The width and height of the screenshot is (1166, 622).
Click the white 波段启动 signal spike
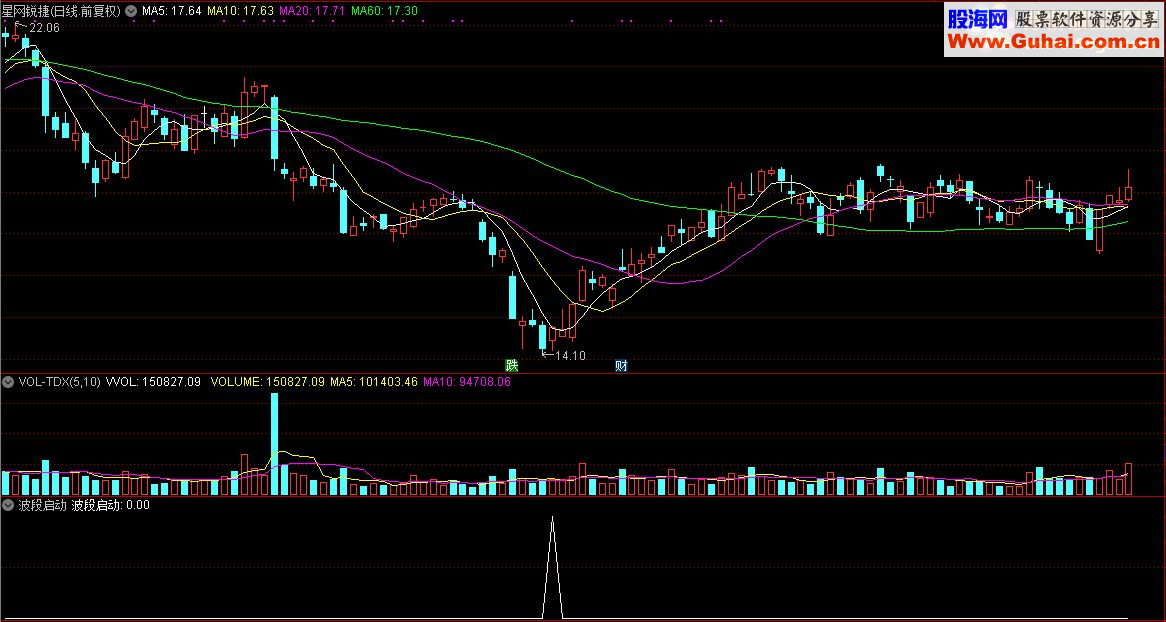[x=552, y=567]
